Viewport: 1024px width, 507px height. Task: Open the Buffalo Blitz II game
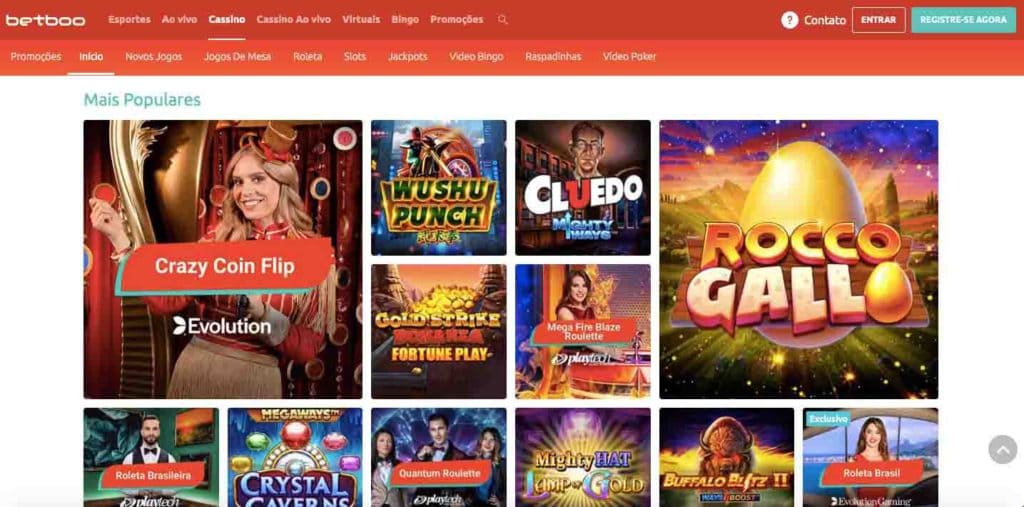tap(727, 457)
